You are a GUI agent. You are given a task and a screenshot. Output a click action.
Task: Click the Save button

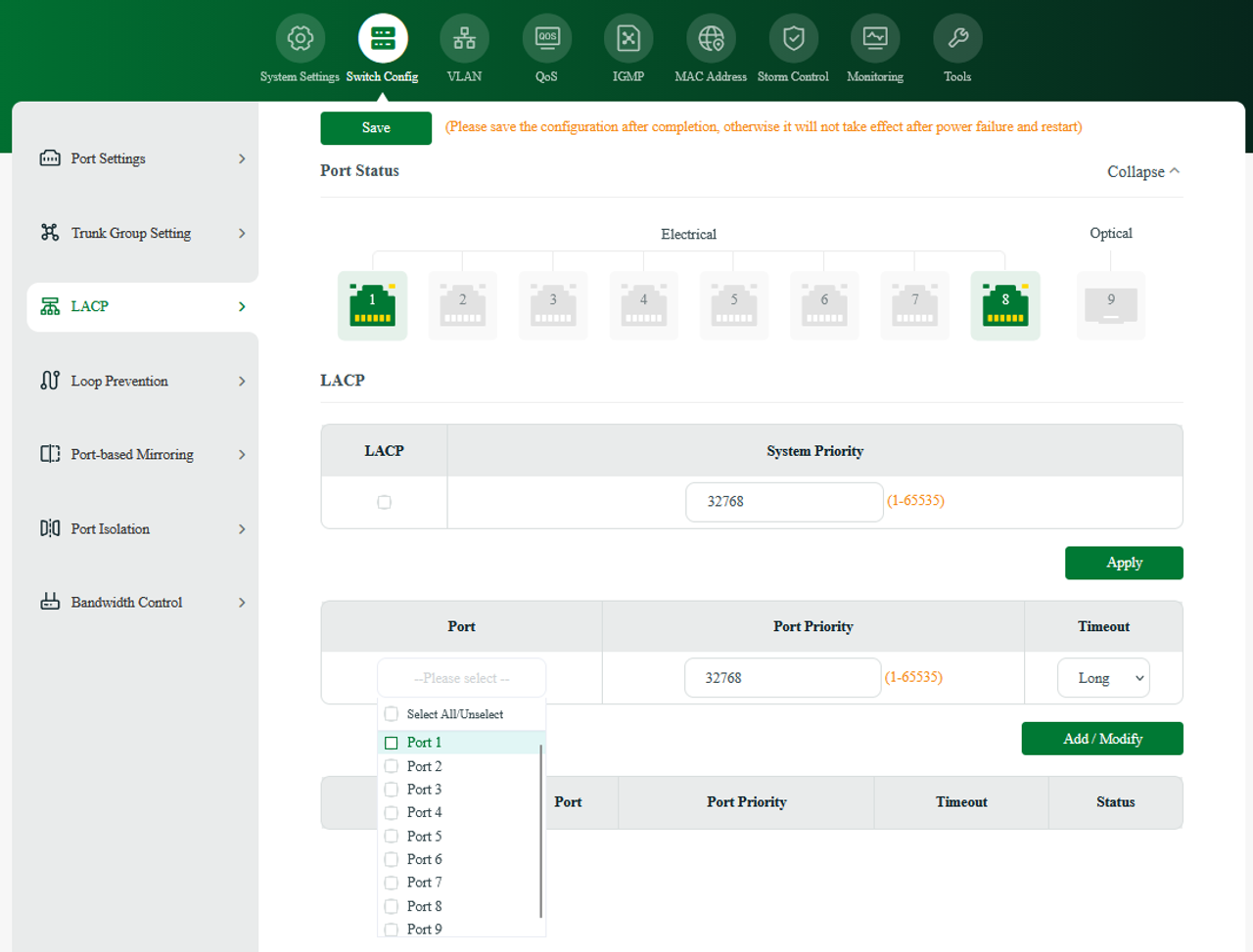(x=376, y=127)
